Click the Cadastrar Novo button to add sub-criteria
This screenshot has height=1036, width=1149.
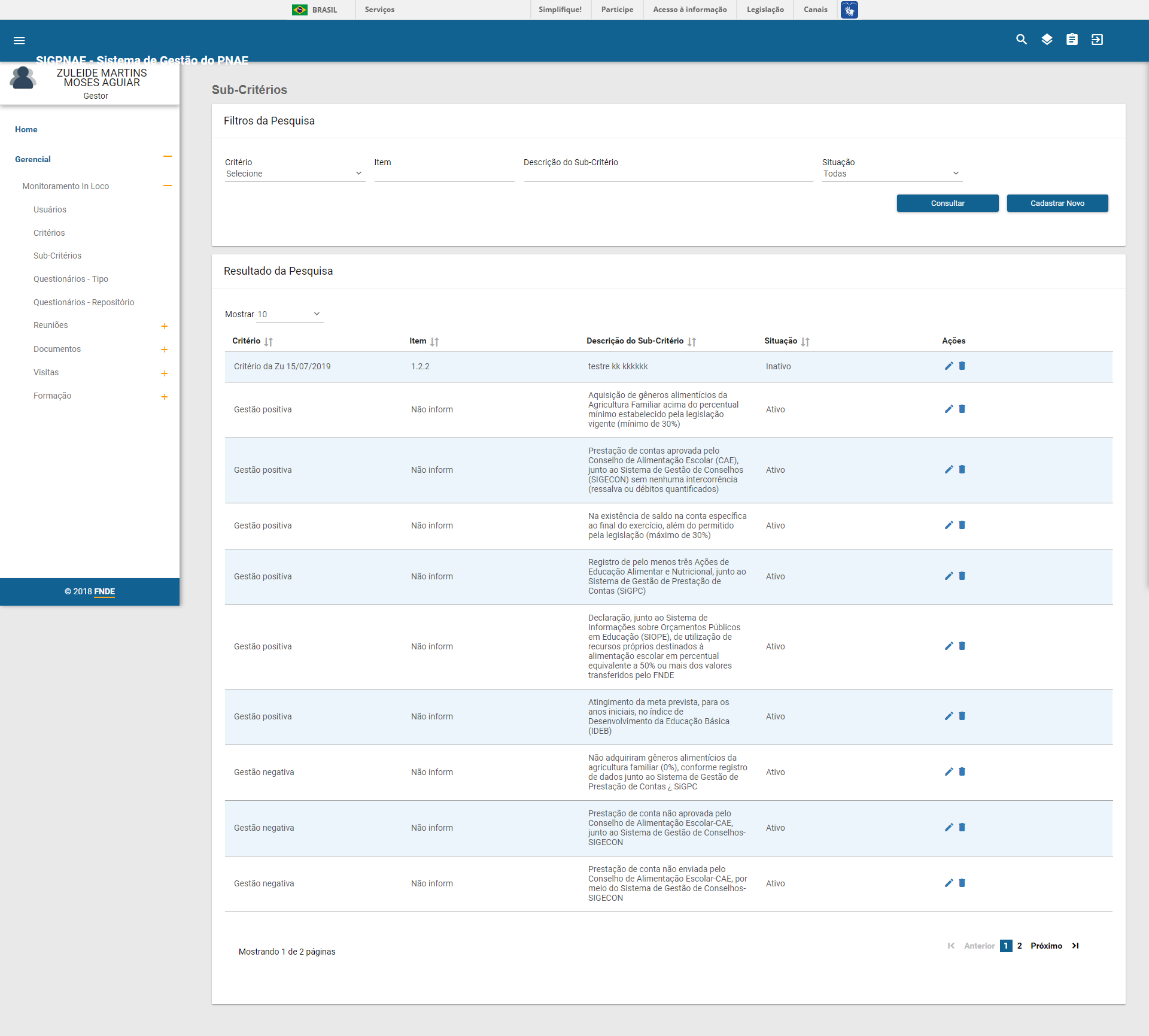tap(1057, 203)
